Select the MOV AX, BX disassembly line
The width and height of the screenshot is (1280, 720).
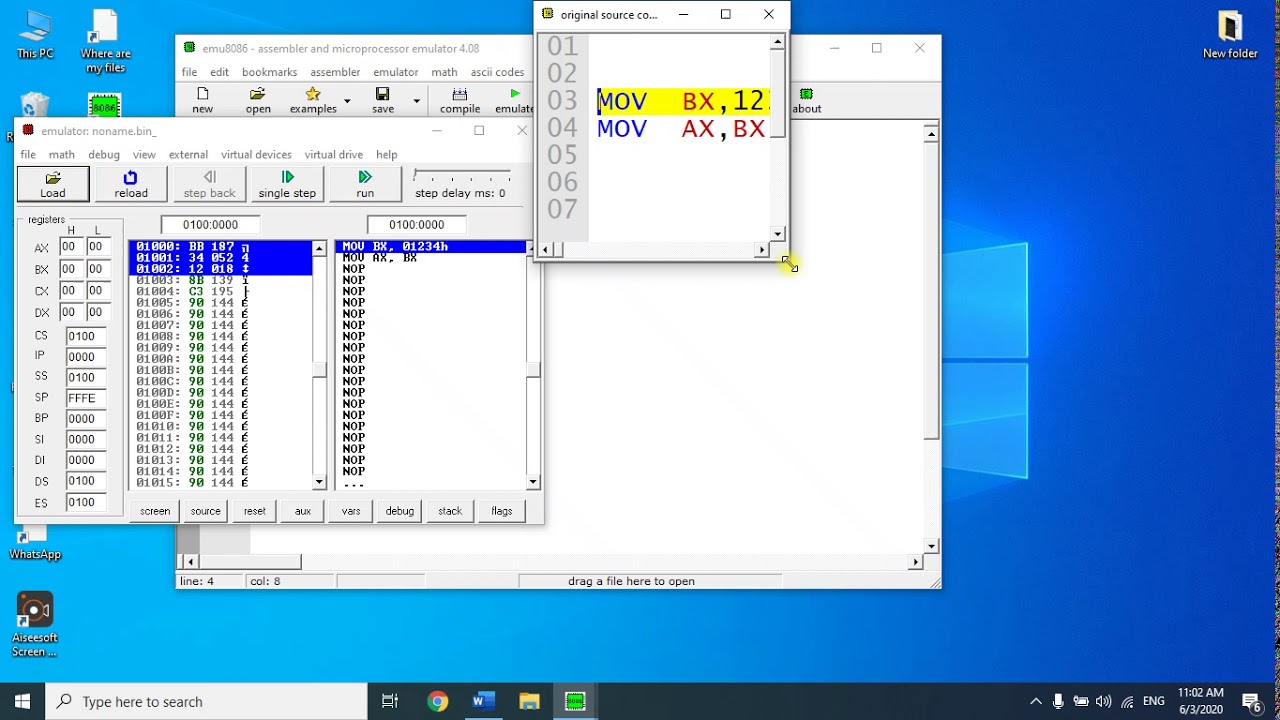[431, 258]
